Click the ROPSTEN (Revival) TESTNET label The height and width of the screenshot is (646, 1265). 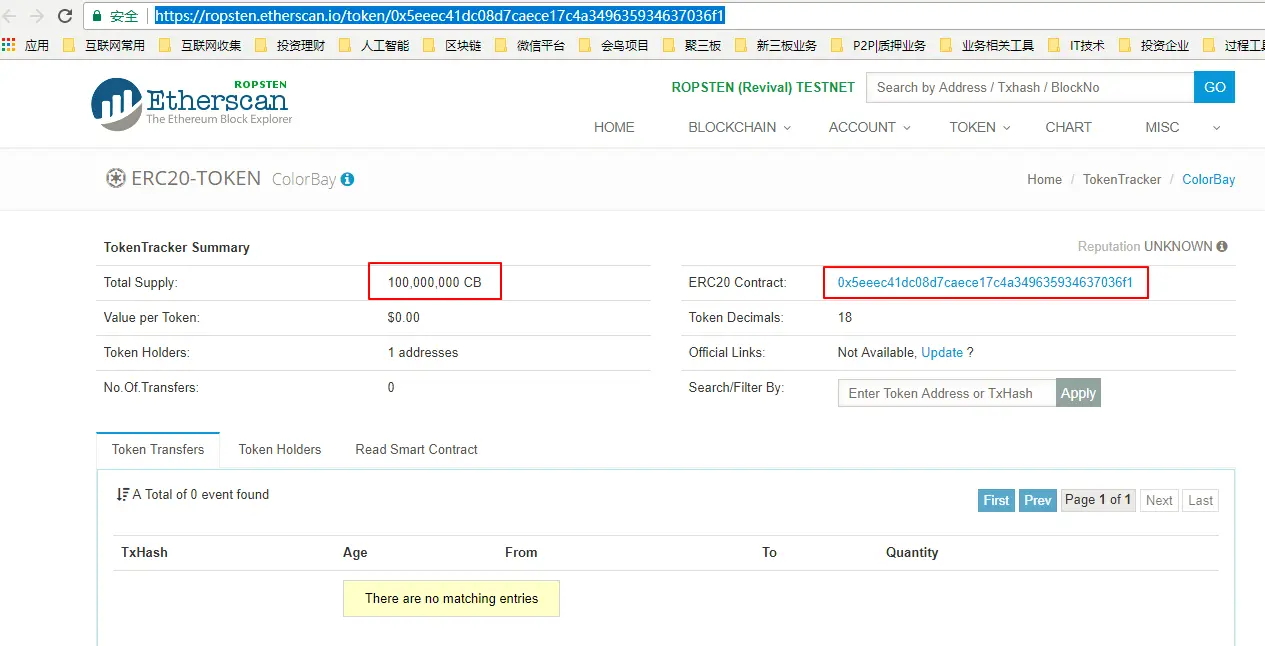(763, 87)
